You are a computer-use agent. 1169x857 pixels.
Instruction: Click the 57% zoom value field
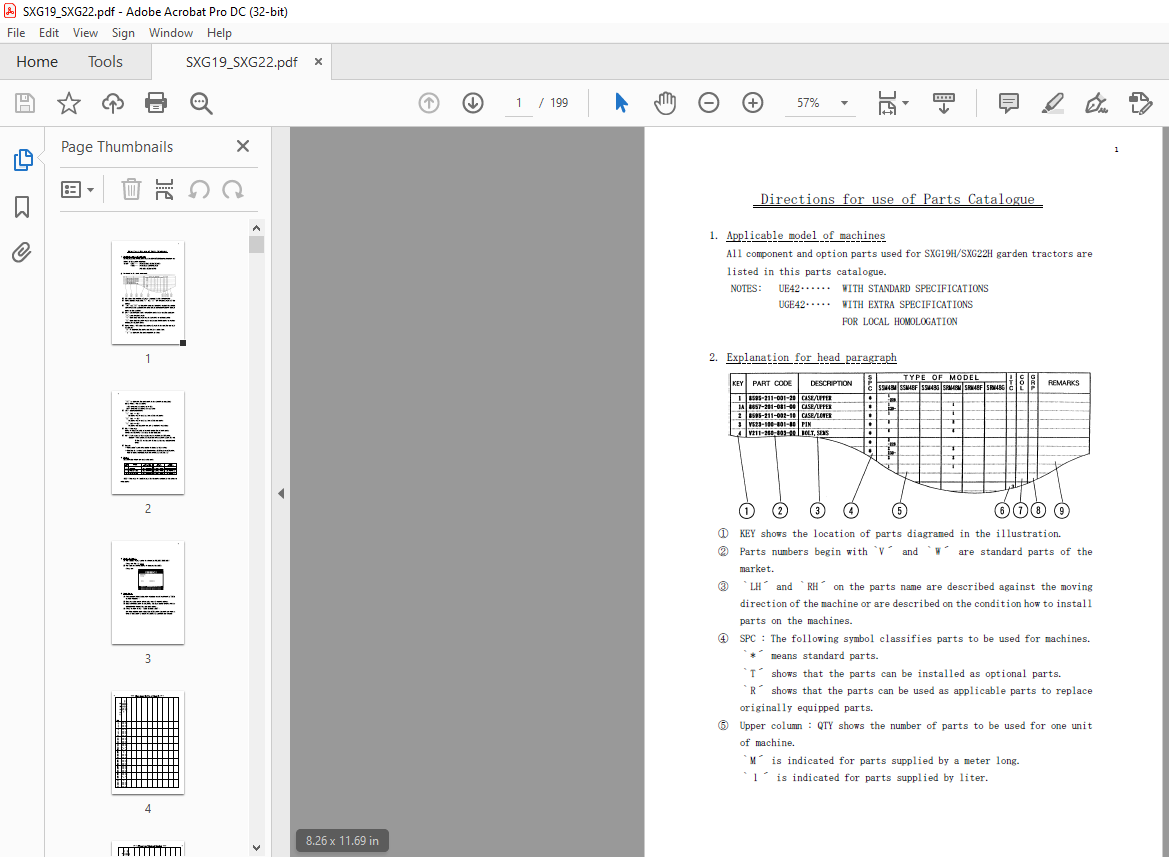pos(808,103)
